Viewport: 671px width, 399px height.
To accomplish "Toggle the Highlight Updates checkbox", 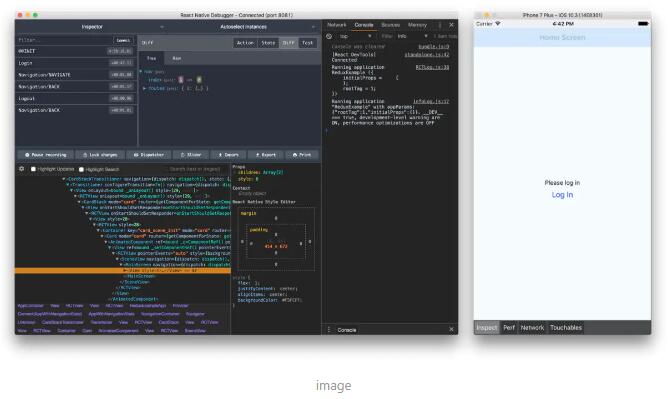I will point(33,169).
